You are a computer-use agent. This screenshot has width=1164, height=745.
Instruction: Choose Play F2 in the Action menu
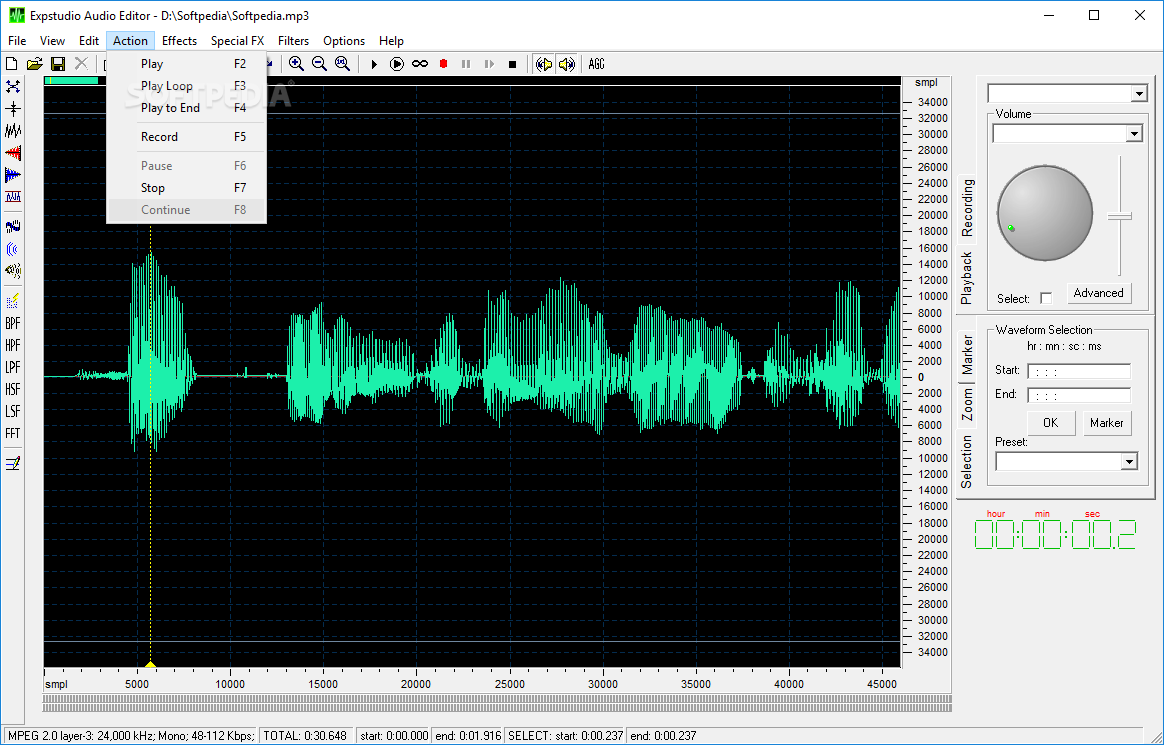click(186, 64)
